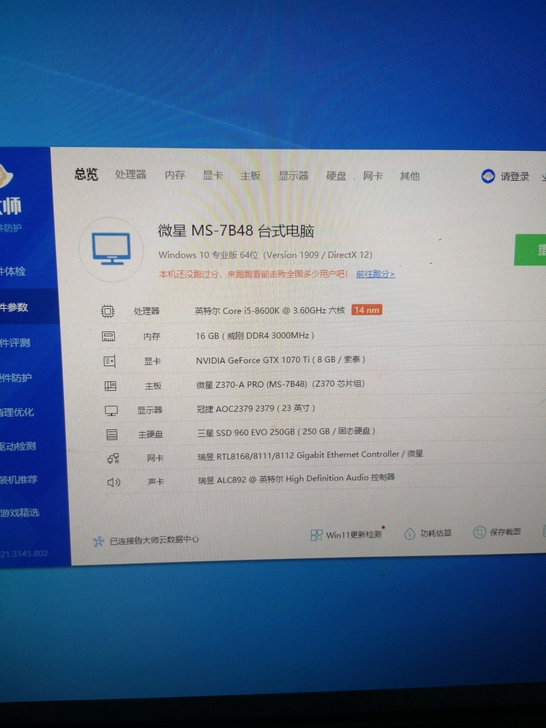Select the RTL8168 Ethernet Controller text
This screenshot has width=546, height=728.
point(310,455)
